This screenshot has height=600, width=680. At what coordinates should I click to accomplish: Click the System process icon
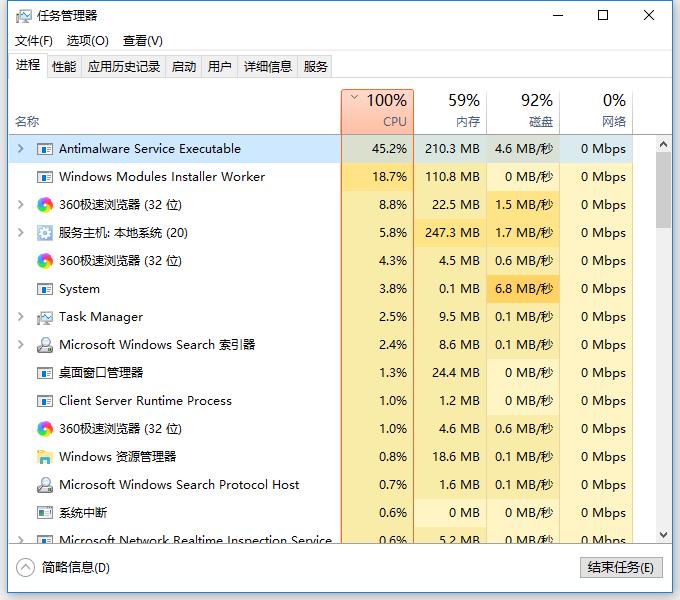click(45, 289)
